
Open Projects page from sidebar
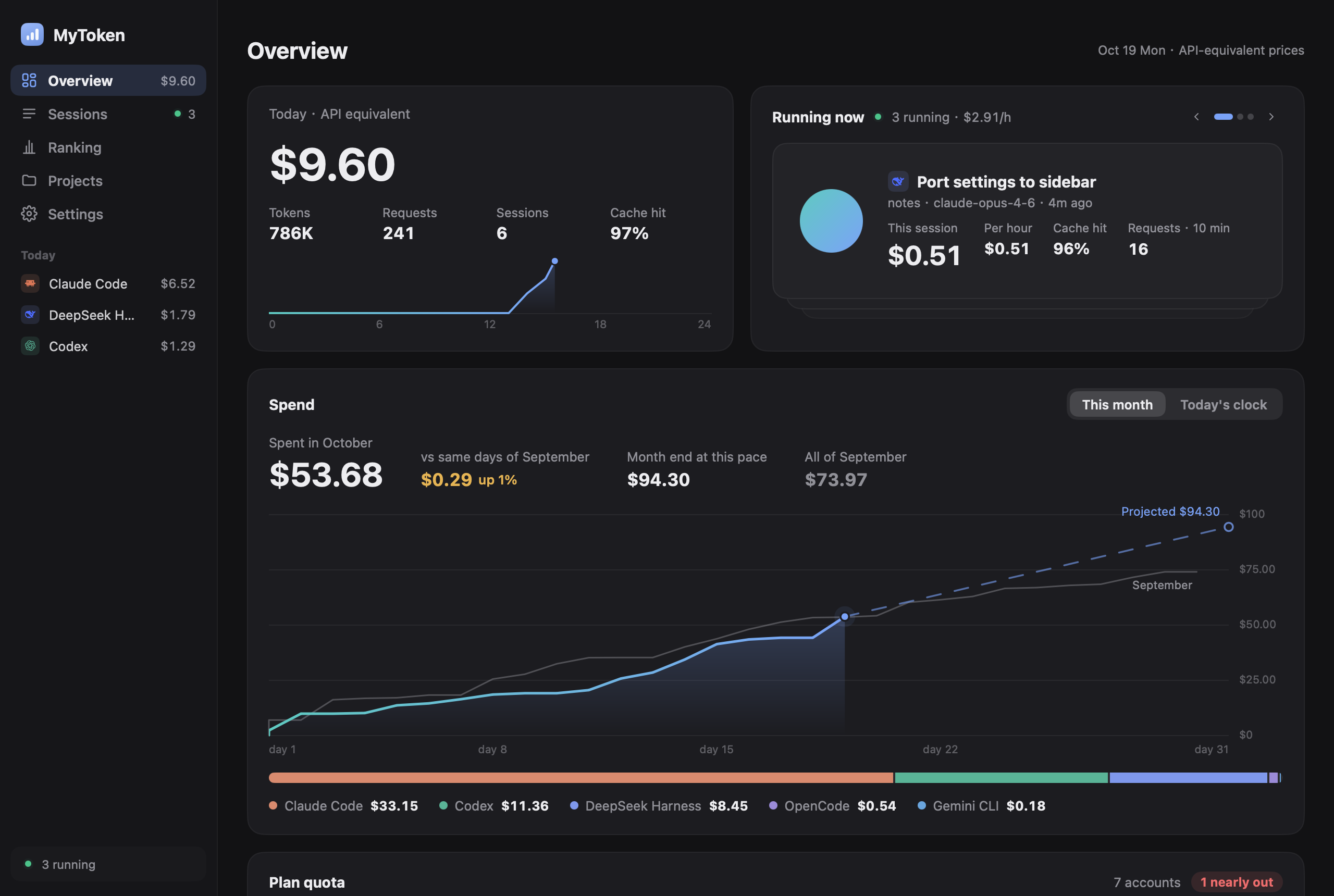[x=108, y=181]
